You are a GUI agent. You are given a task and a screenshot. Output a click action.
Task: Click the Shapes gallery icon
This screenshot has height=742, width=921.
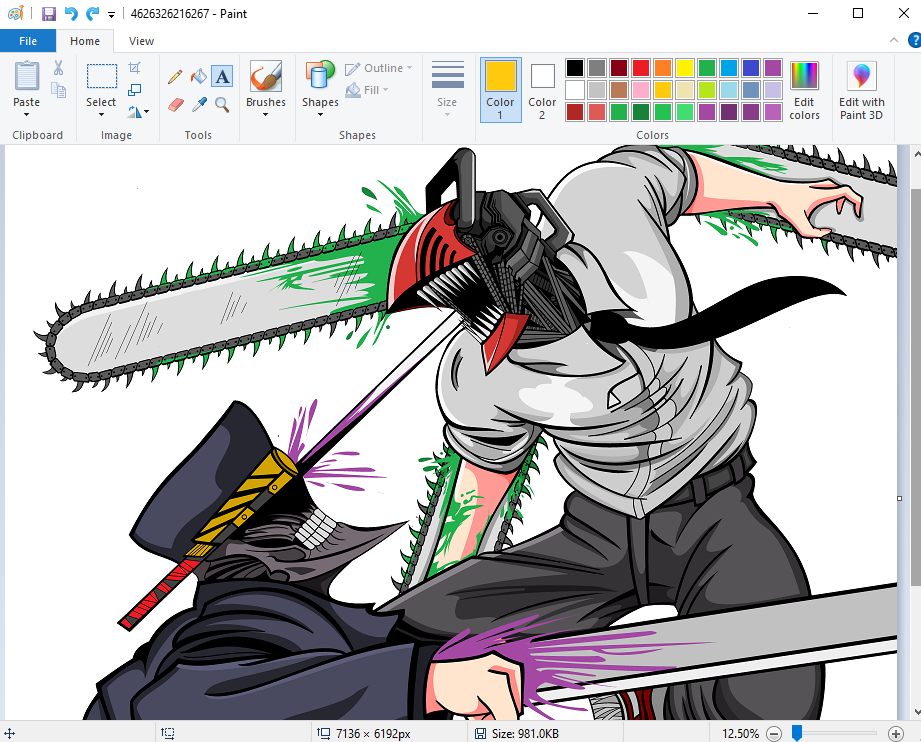click(320, 76)
